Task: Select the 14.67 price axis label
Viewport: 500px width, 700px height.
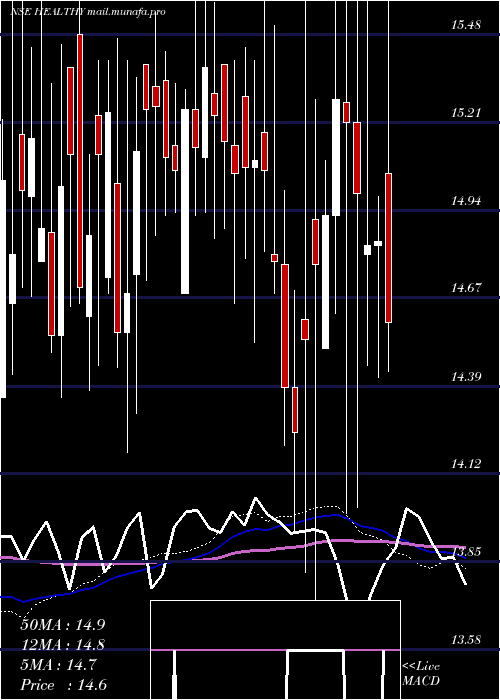Action: click(x=466, y=288)
